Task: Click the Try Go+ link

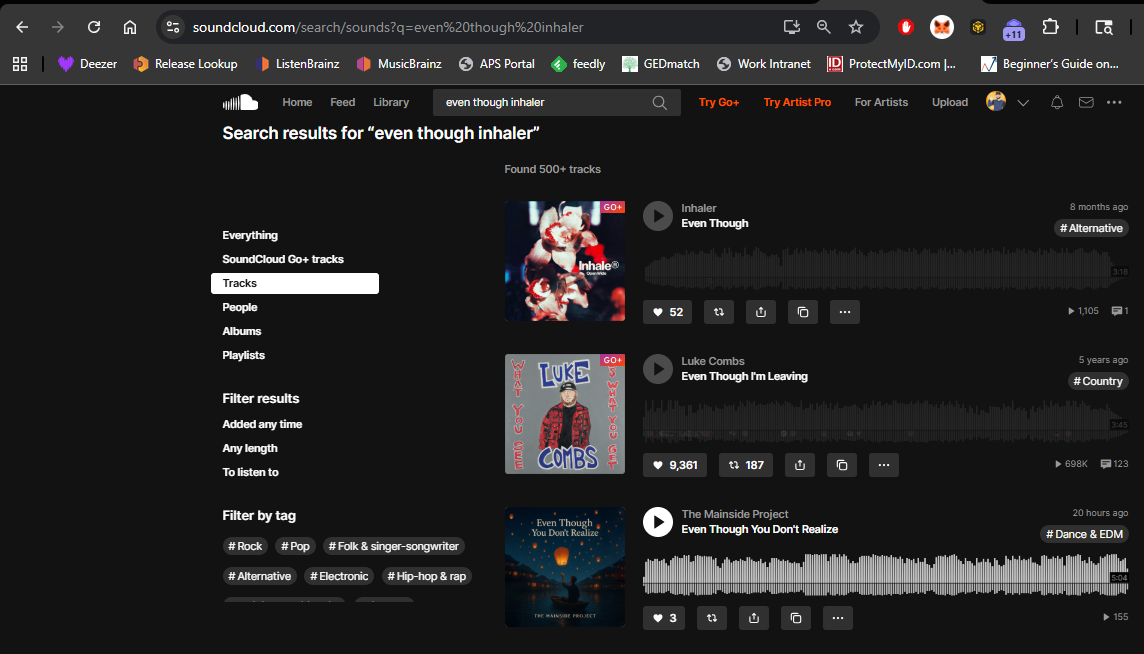Action: click(x=719, y=102)
